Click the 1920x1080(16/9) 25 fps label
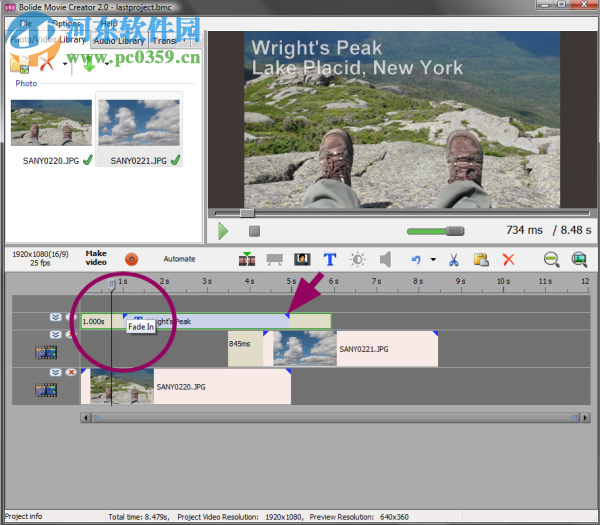Viewport: 600px width, 525px height. (40, 259)
